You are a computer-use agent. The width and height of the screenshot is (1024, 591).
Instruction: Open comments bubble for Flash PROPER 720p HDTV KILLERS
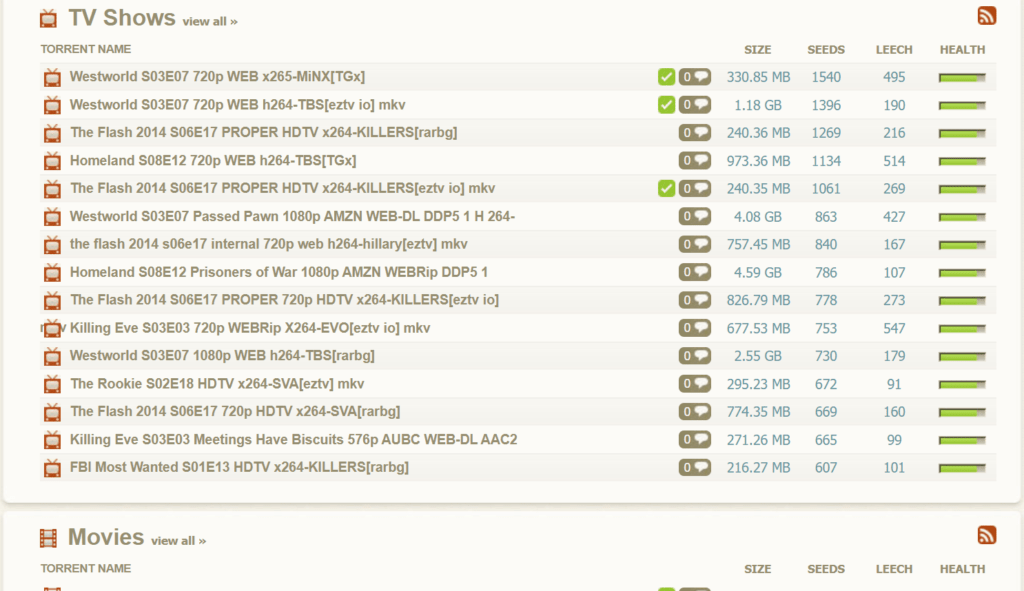(695, 300)
